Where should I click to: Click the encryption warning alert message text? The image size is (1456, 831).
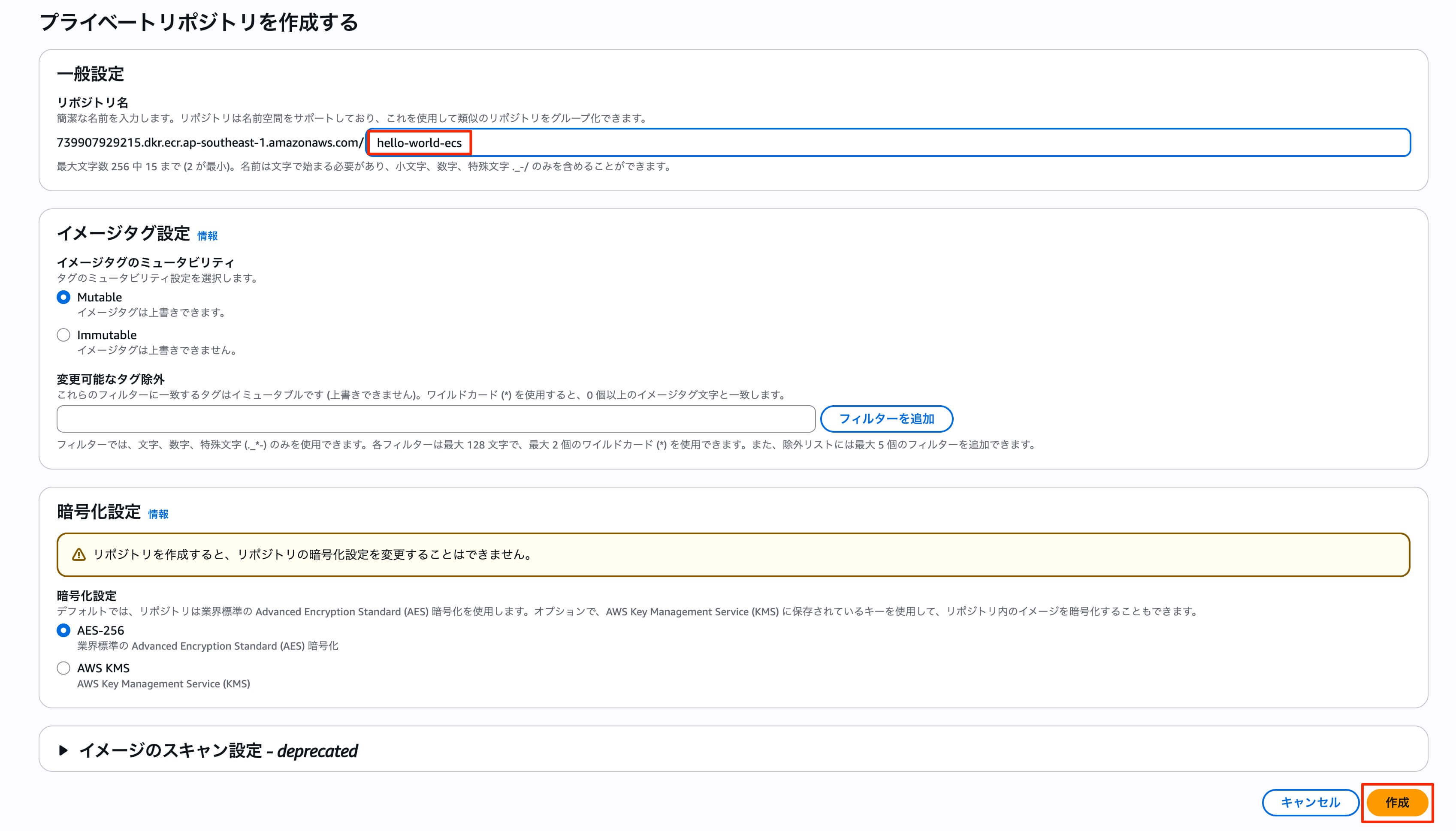(314, 555)
